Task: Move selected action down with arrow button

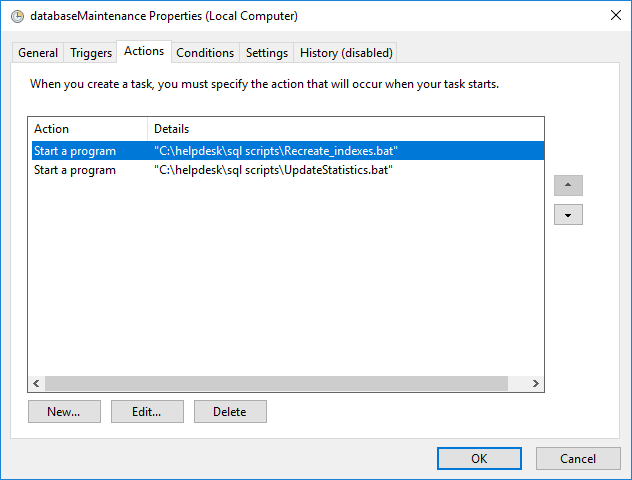Action: tap(568, 215)
